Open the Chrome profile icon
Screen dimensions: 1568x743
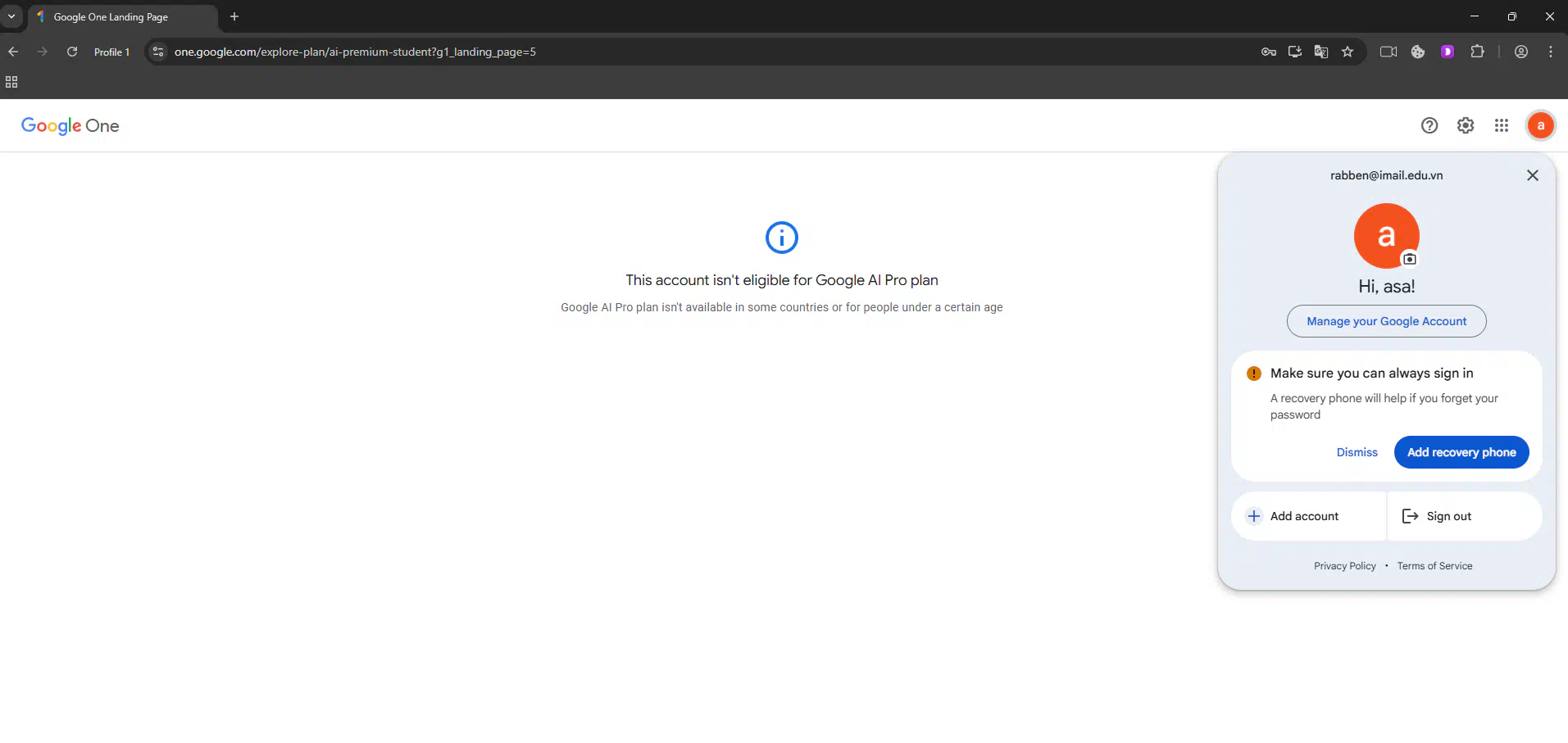coord(1521,52)
